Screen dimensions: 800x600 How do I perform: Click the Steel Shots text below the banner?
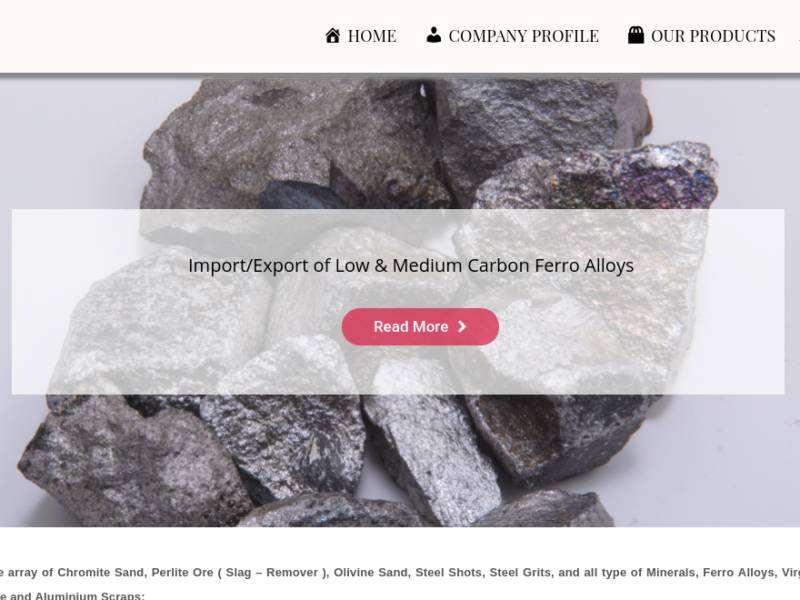(448, 572)
